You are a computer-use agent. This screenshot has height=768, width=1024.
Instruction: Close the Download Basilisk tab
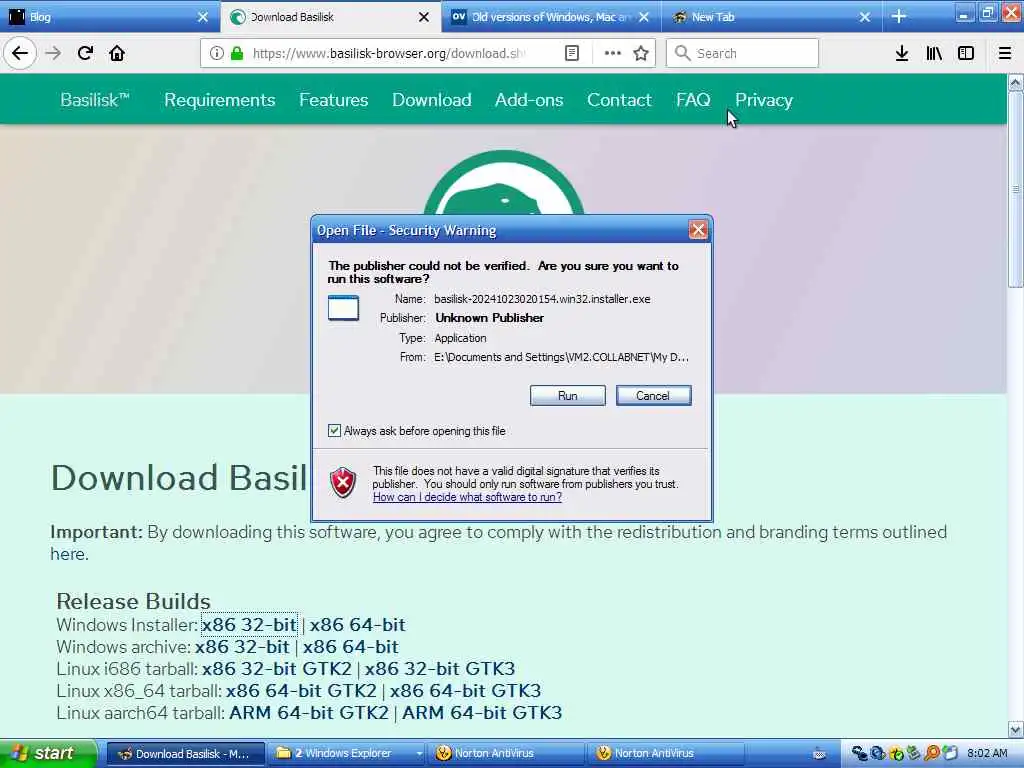click(x=424, y=17)
